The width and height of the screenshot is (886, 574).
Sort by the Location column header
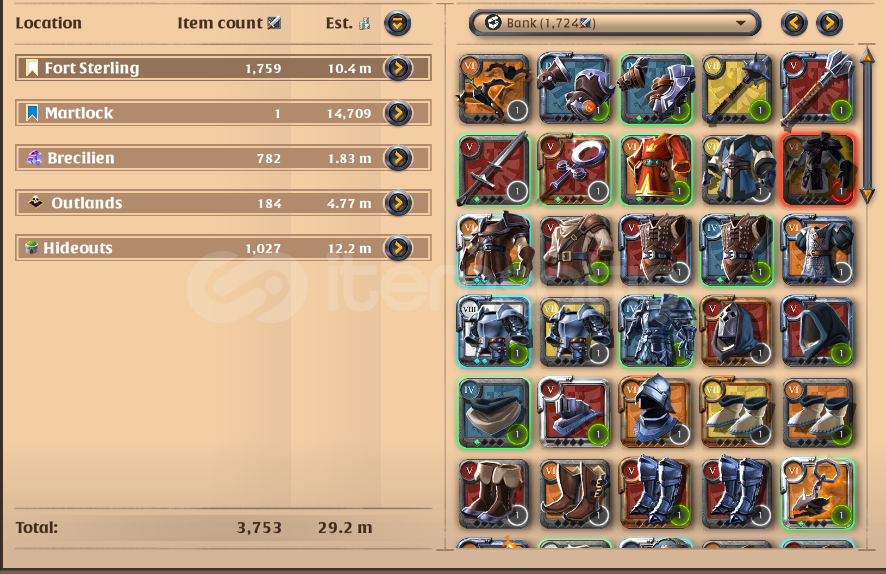click(49, 23)
